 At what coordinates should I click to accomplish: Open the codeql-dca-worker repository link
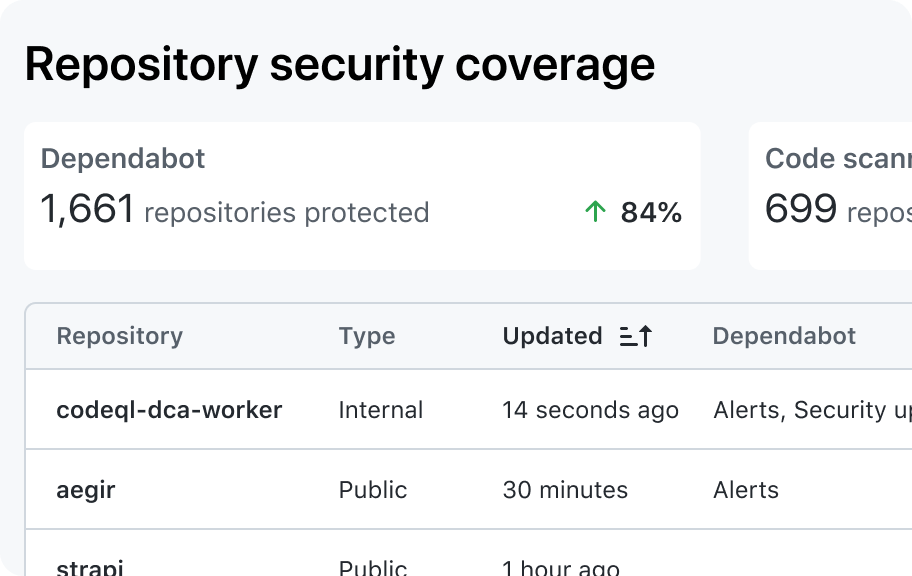pos(169,410)
